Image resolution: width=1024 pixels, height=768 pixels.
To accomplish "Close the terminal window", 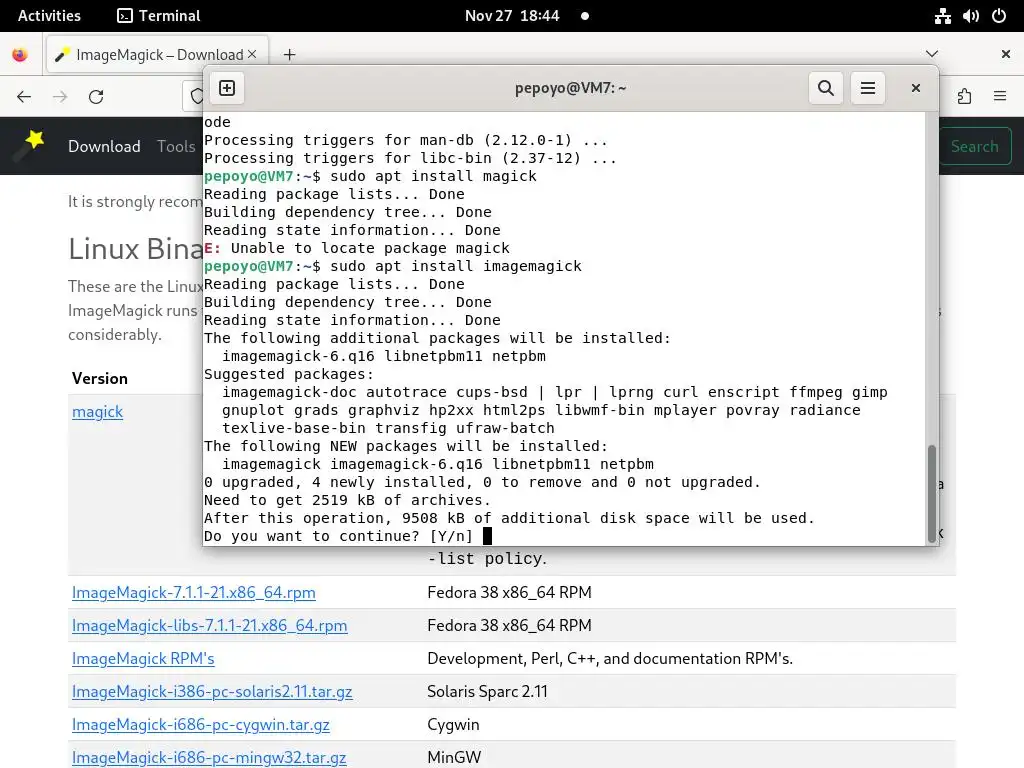I will 916,88.
